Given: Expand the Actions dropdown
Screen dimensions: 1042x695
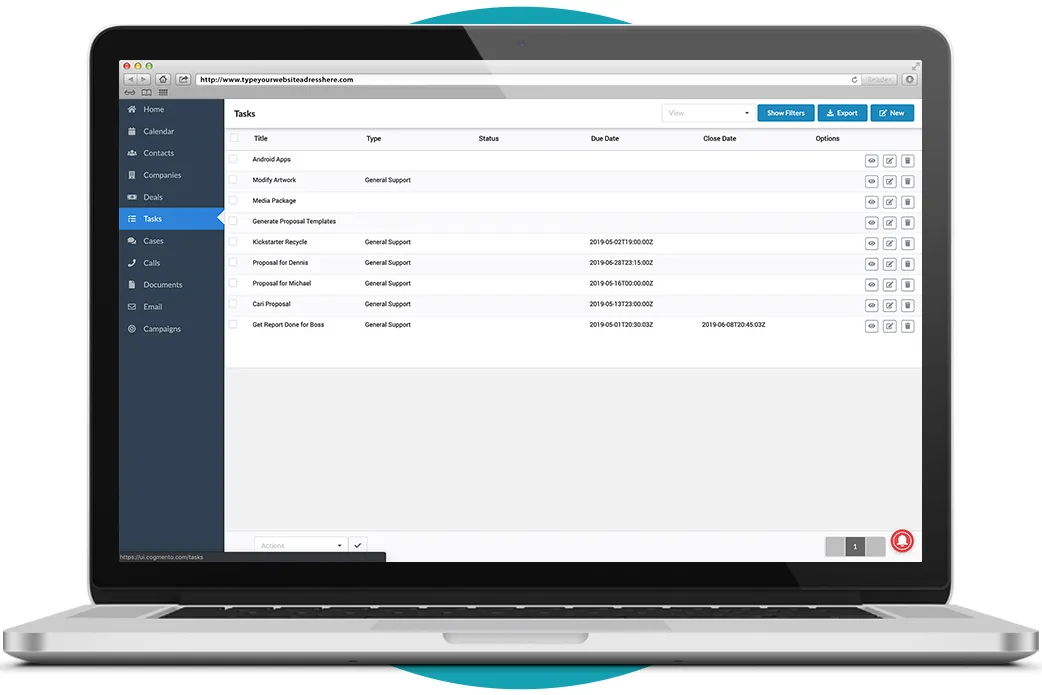Looking at the screenshot, I should (x=300, y=545).
